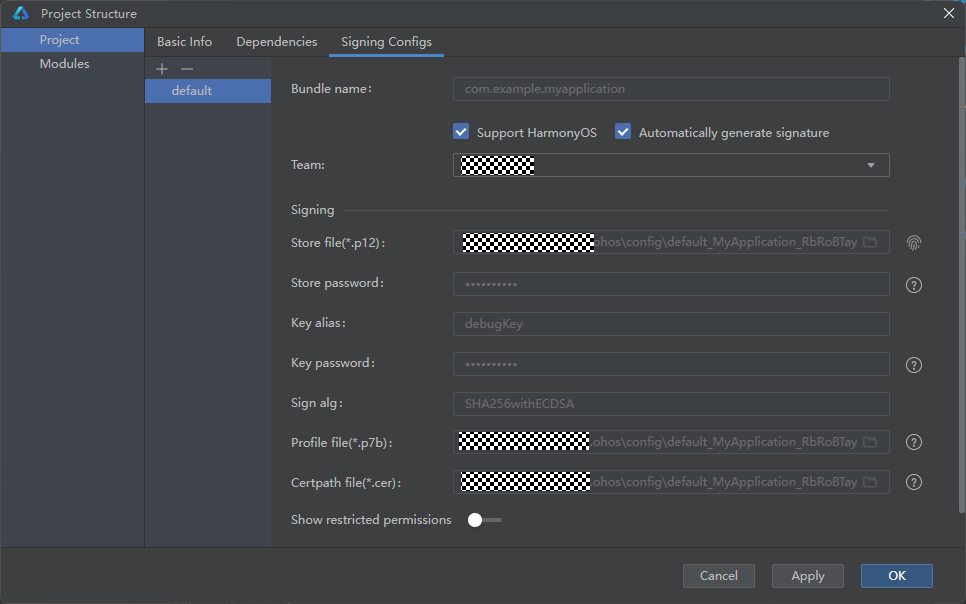Select Modules in the left sidebar

[x=64, y=64]
